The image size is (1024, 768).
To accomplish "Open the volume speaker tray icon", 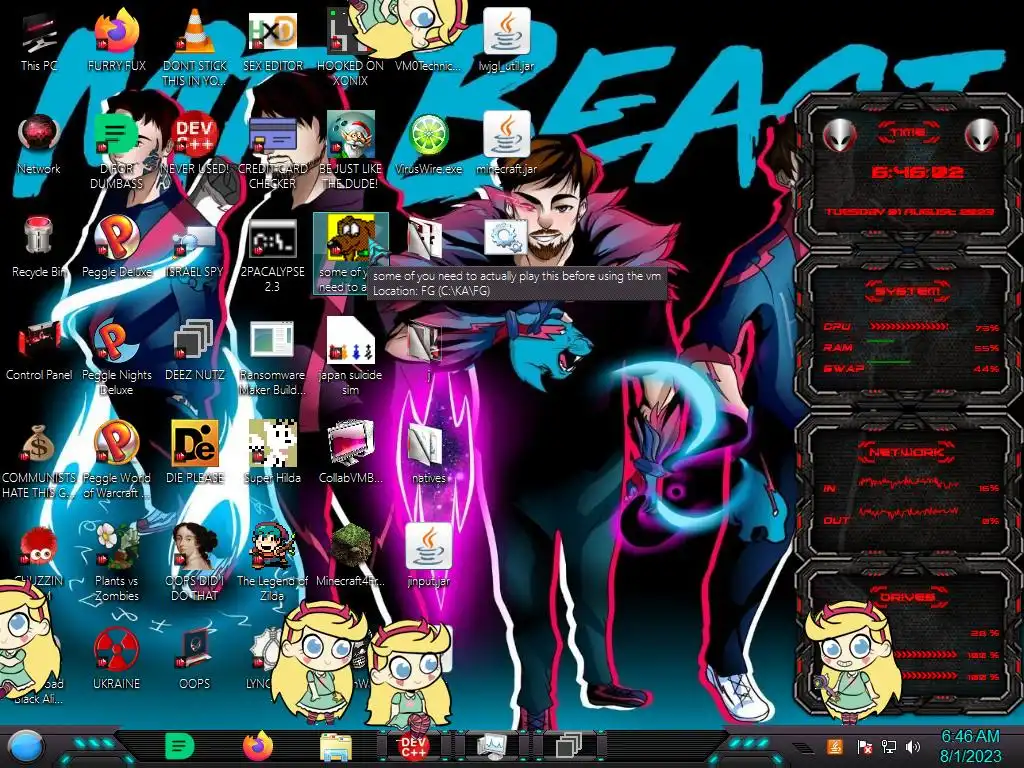I will (913, 746).
